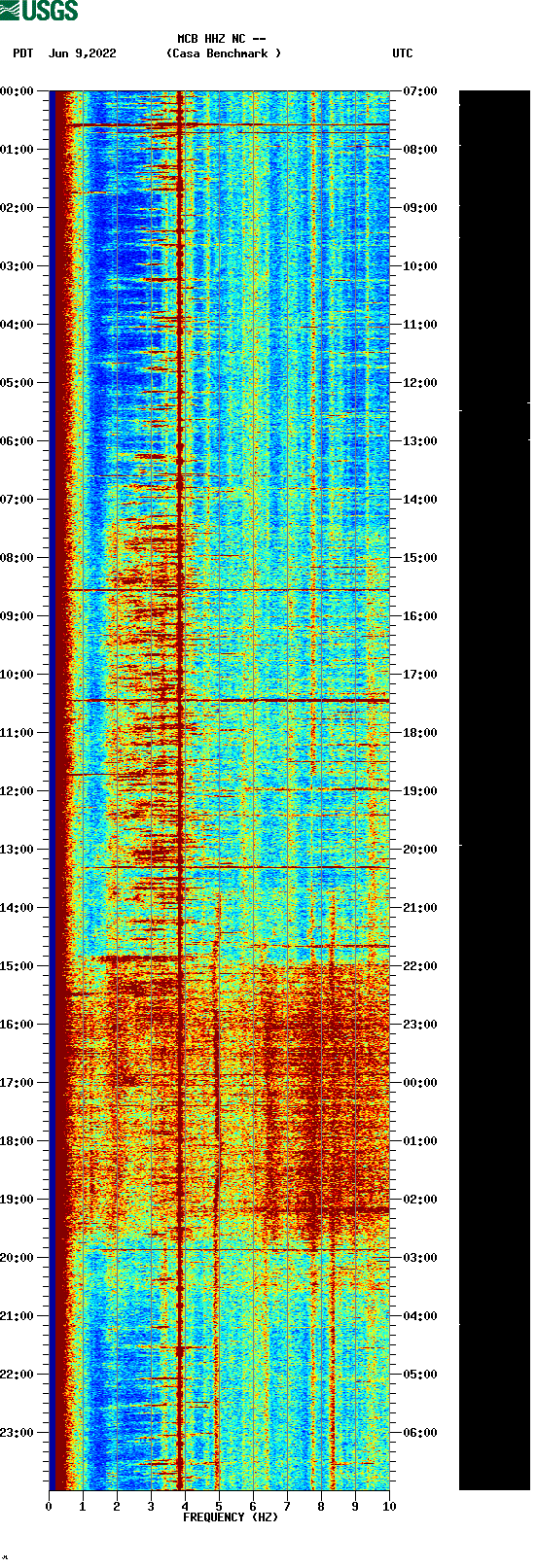Click the '4' frequency axis tick label

coord(185,1506)
